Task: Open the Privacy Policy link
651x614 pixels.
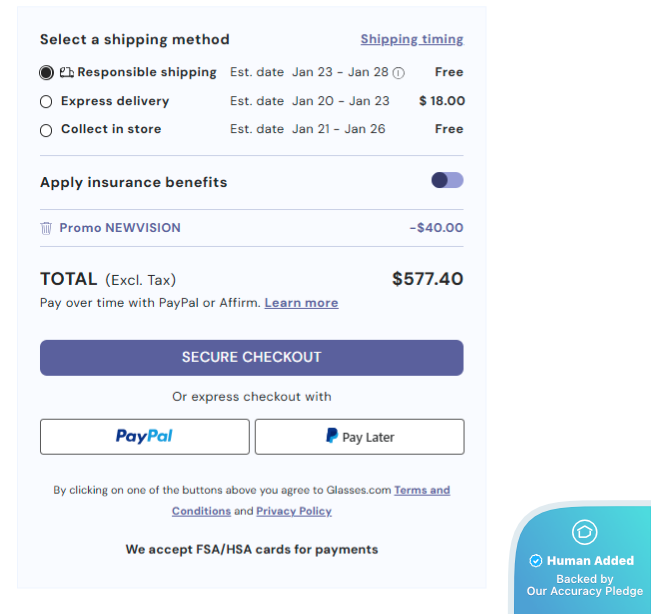Action: coord(293,511)
